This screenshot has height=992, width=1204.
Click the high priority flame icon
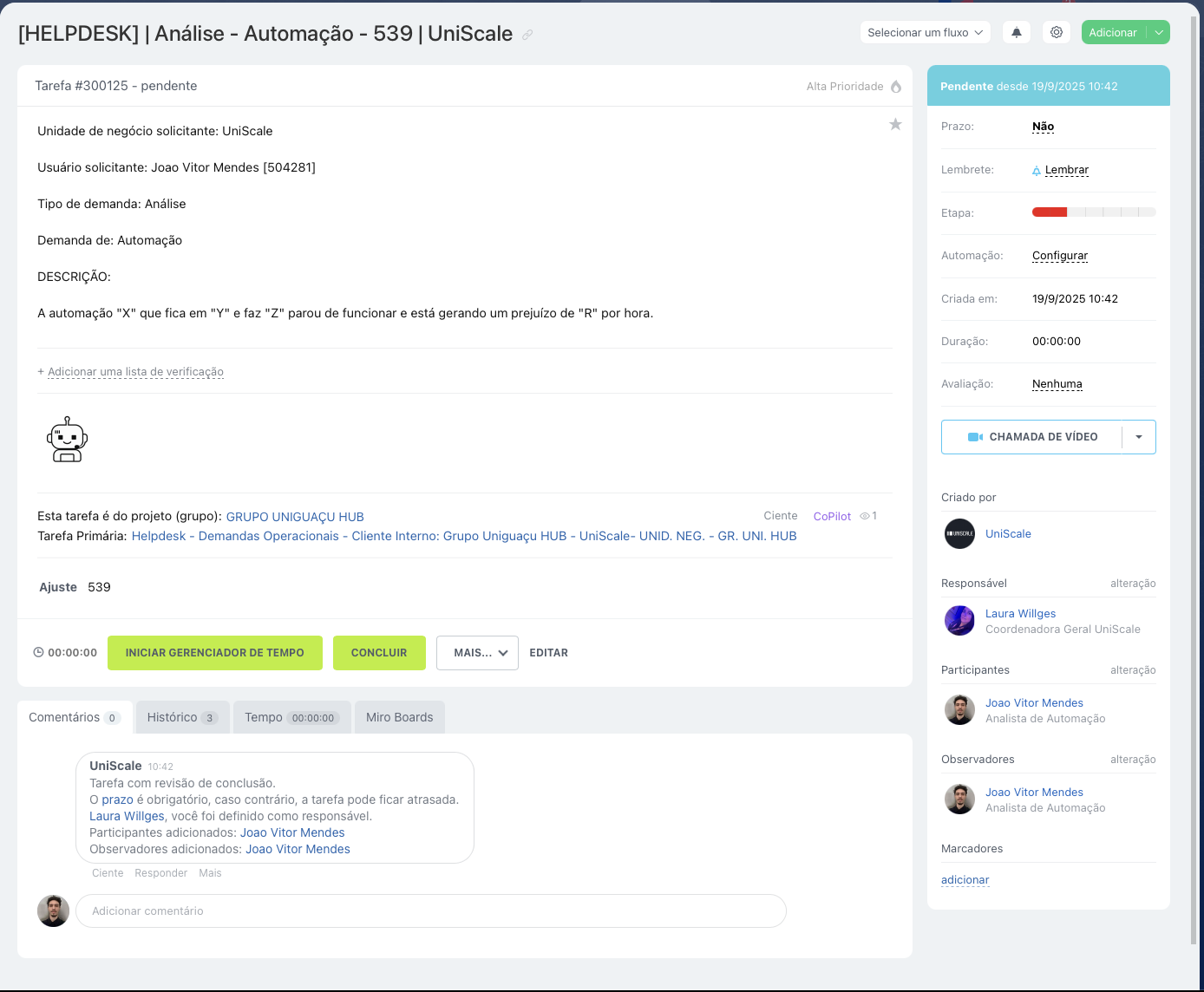[896, 87]
